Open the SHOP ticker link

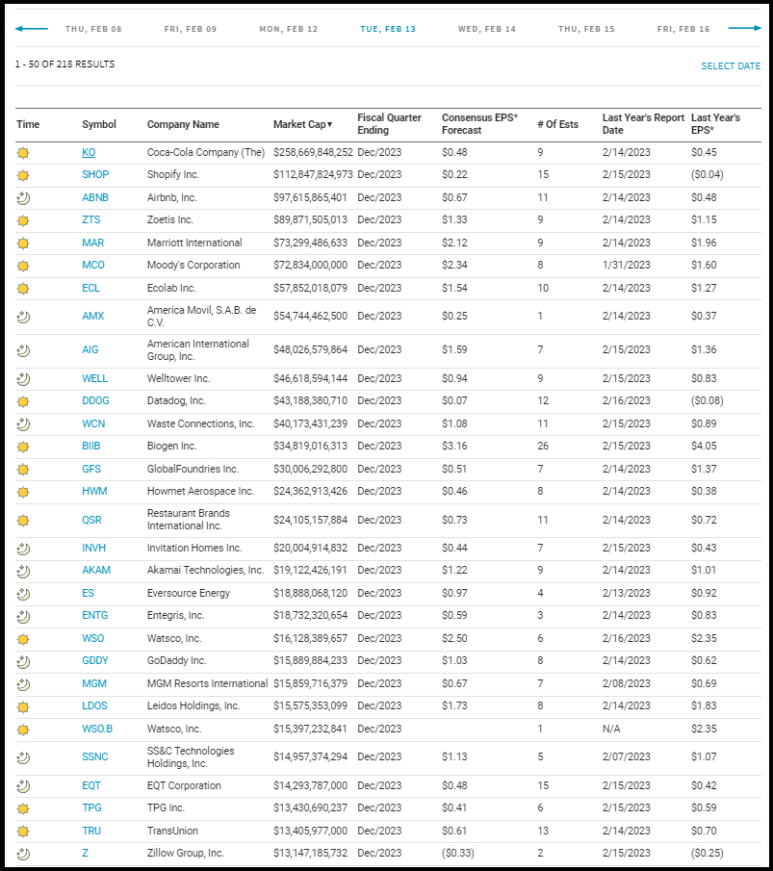coord(96,174)
